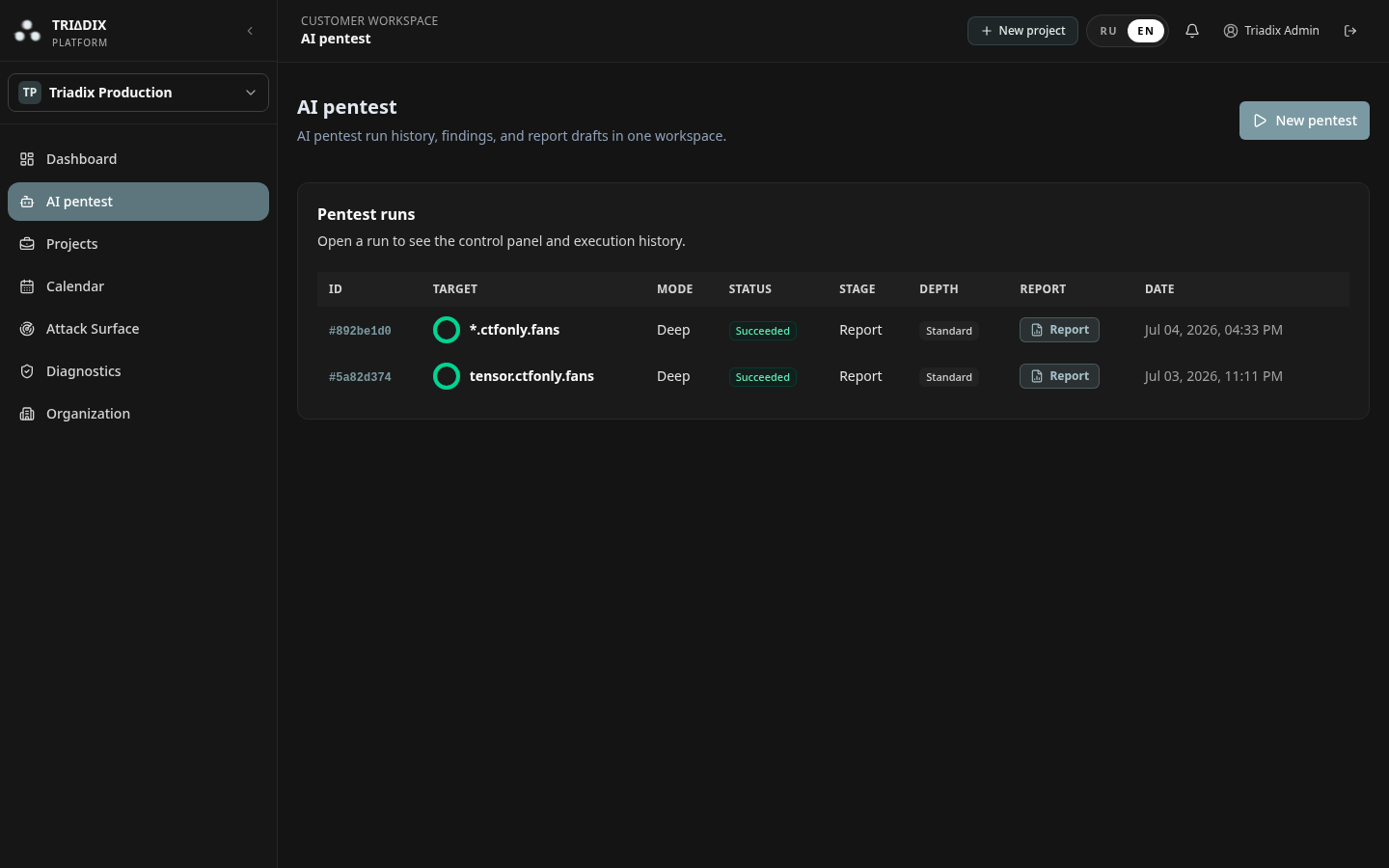Image resolution: width=1389 pixels, height=868 pixels.
Task: Click Standard depth badge in #5a82d374 row
Action: [949, 377]
